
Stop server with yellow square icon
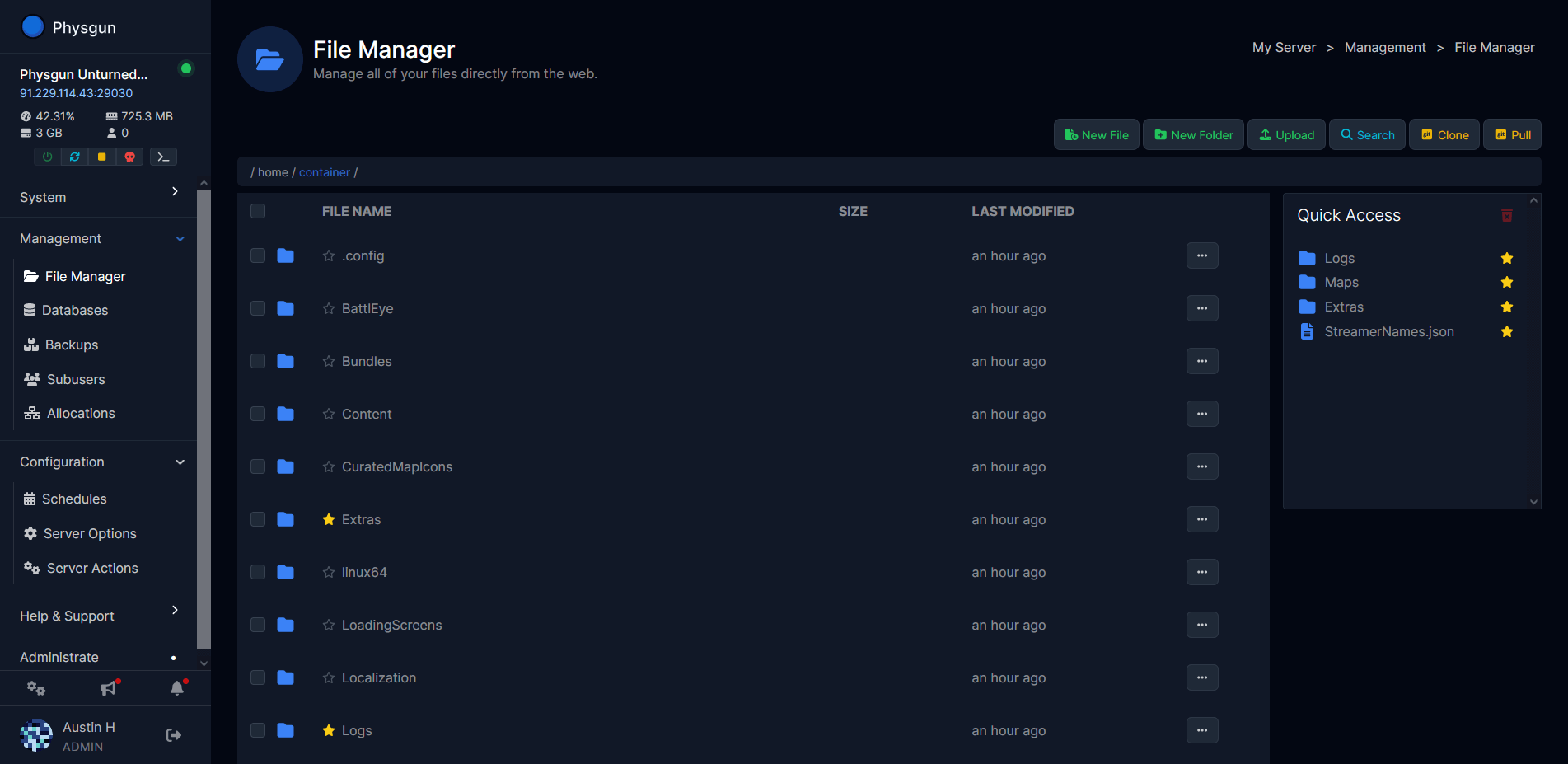[102, 157]
